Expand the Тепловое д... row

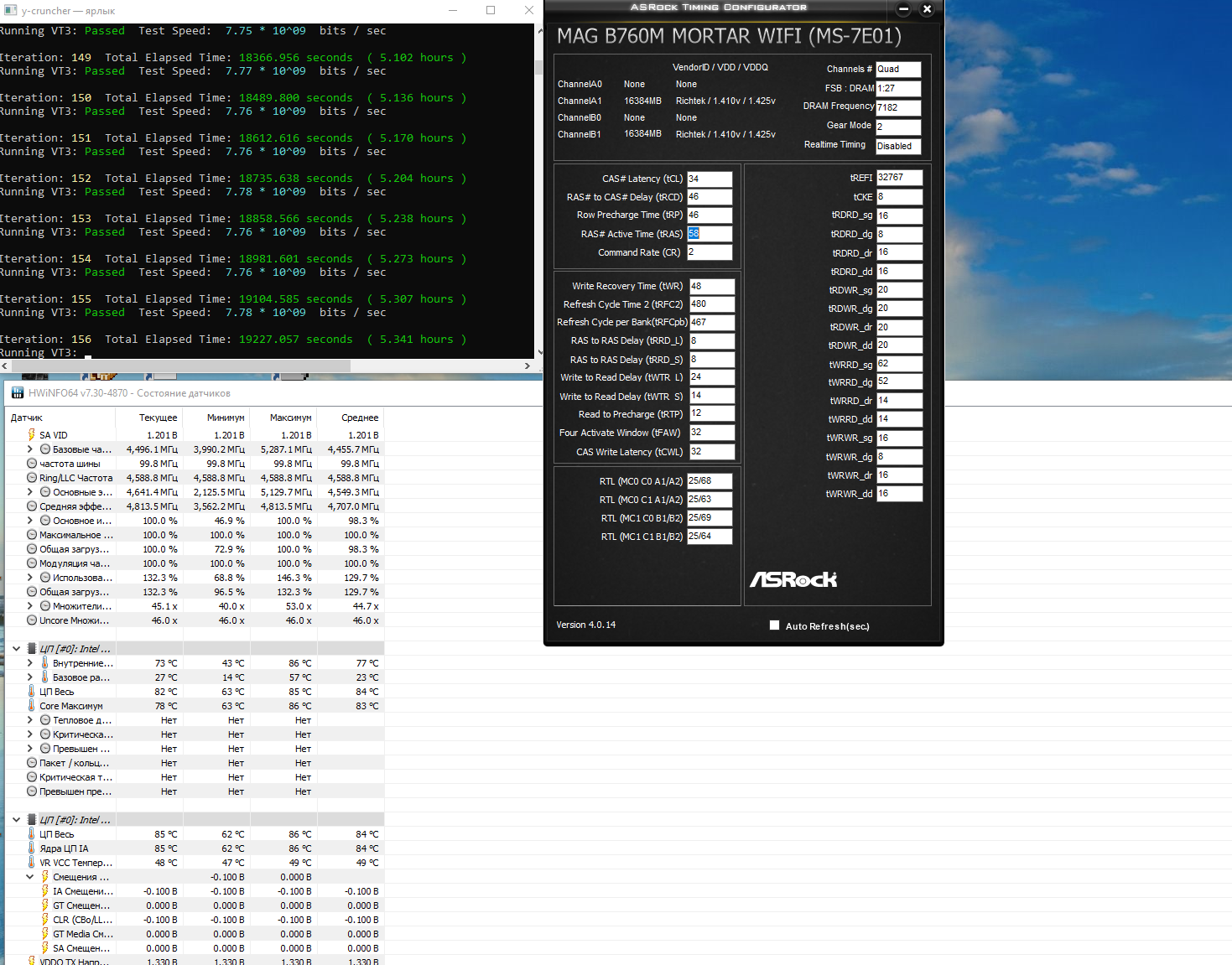pos(30,720)
